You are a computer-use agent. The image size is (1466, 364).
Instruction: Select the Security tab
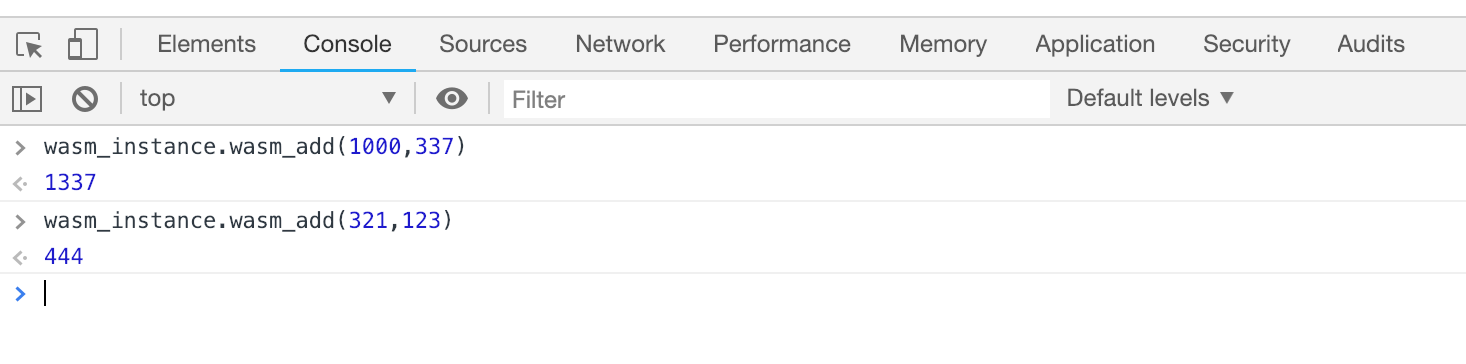[1247, 44]
